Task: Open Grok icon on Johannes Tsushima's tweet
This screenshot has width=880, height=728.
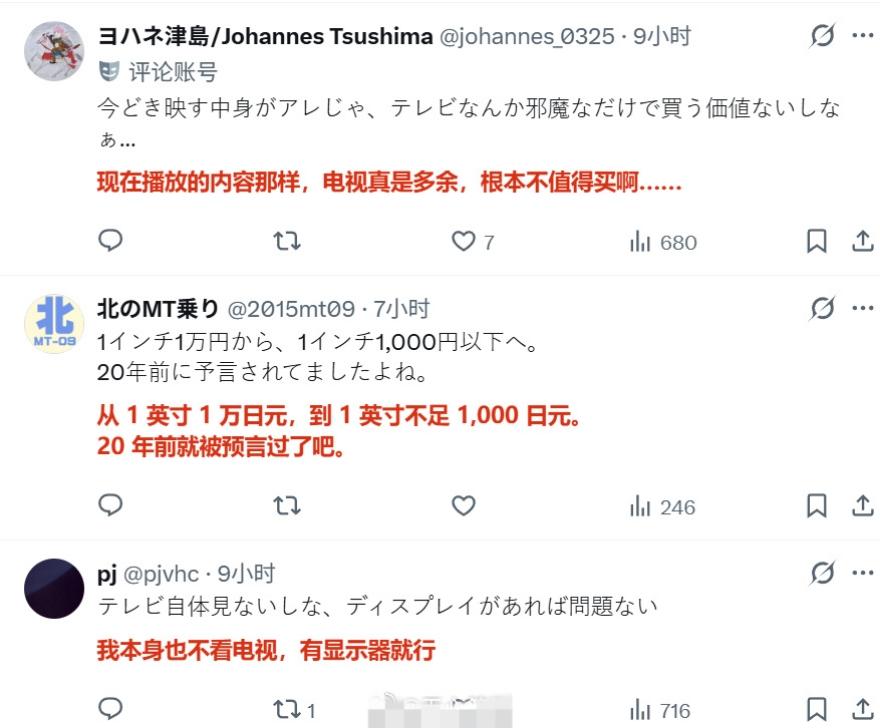Action: tap(822, 36)
